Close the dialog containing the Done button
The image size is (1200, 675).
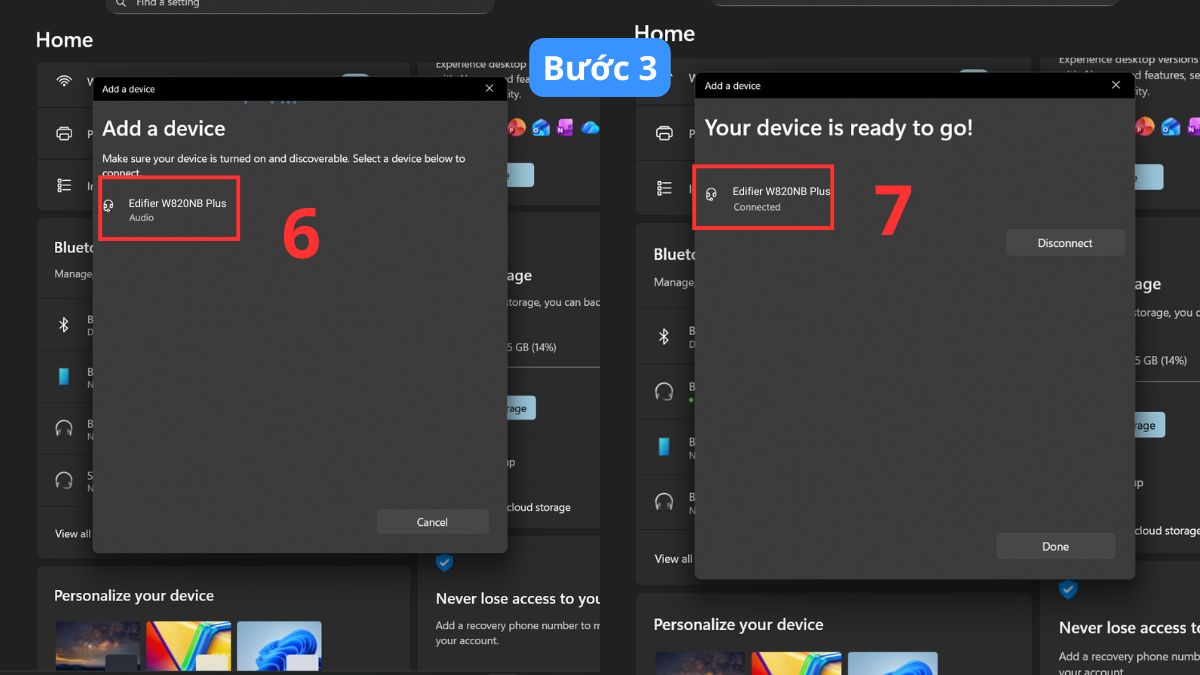[1116, 86]
